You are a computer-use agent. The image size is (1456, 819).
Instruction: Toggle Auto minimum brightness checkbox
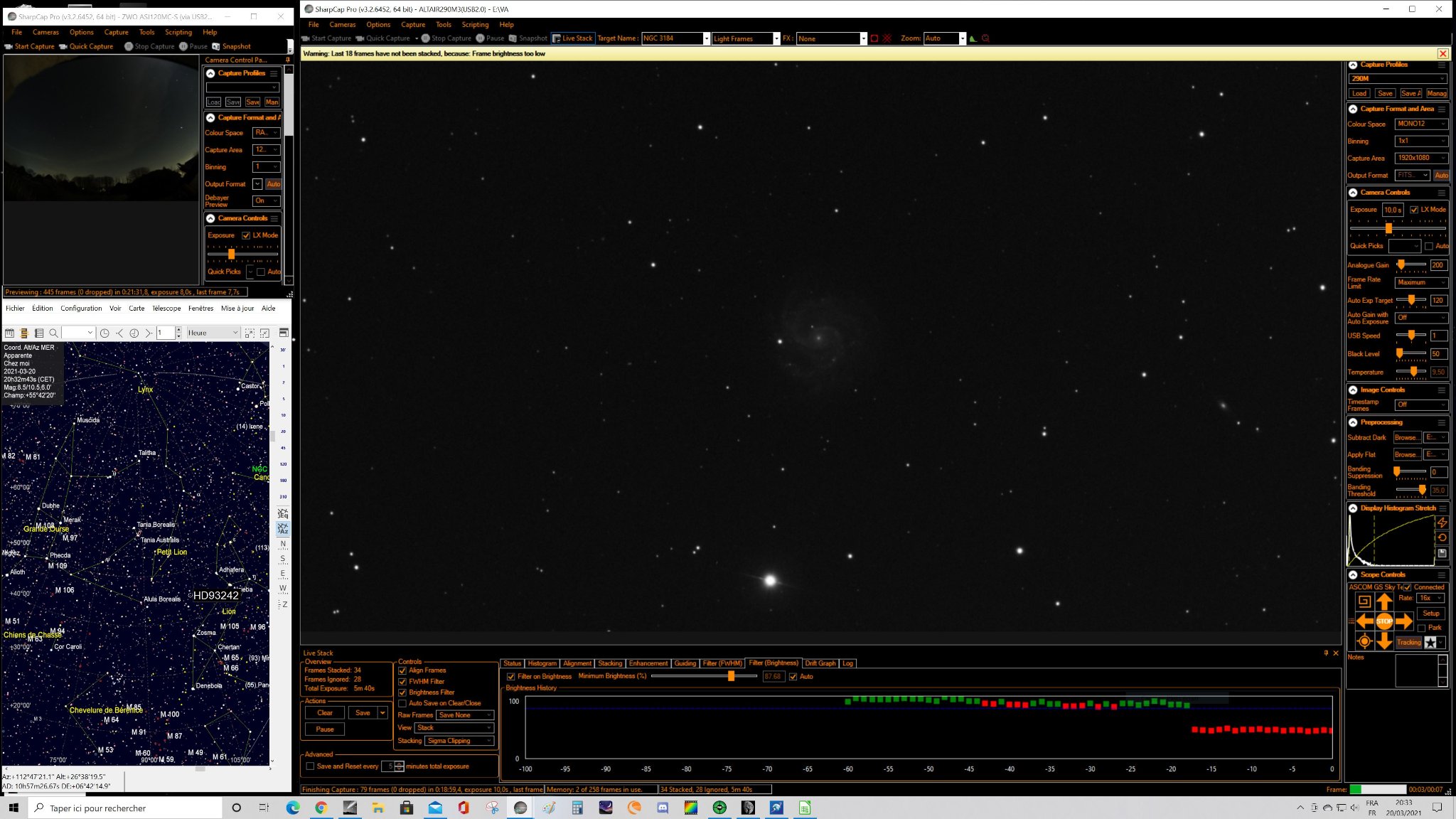[793, 677]
